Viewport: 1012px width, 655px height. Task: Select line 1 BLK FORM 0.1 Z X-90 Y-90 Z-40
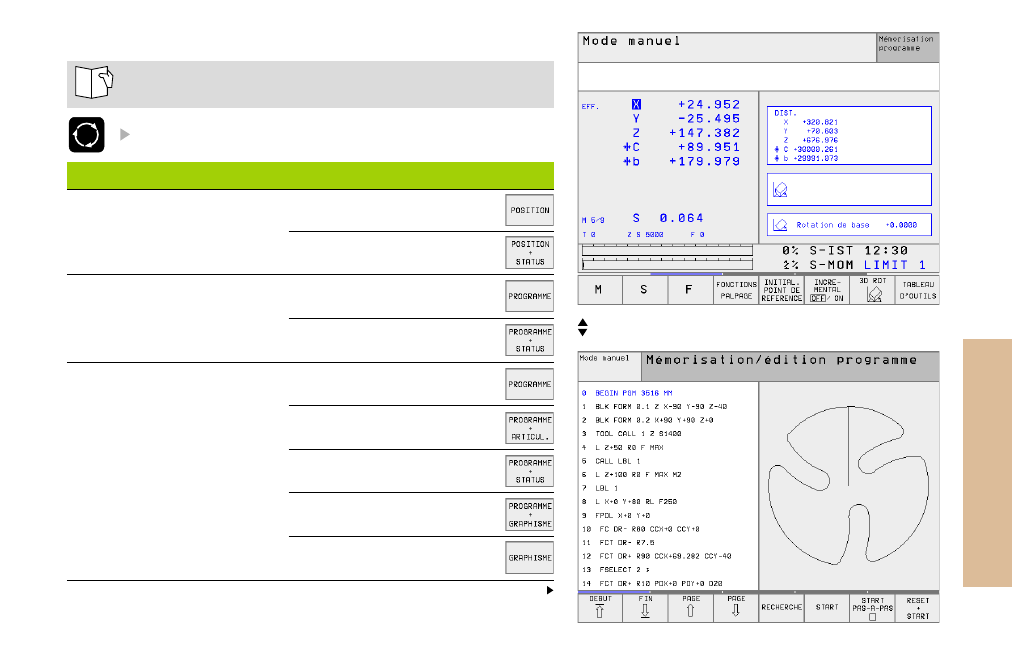(x=654, y=407)
